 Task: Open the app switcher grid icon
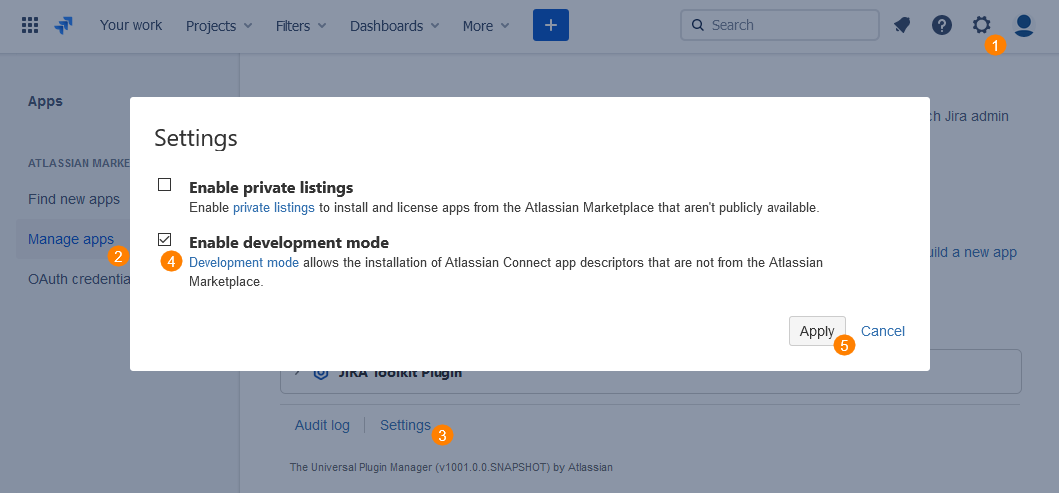(30, 26)
